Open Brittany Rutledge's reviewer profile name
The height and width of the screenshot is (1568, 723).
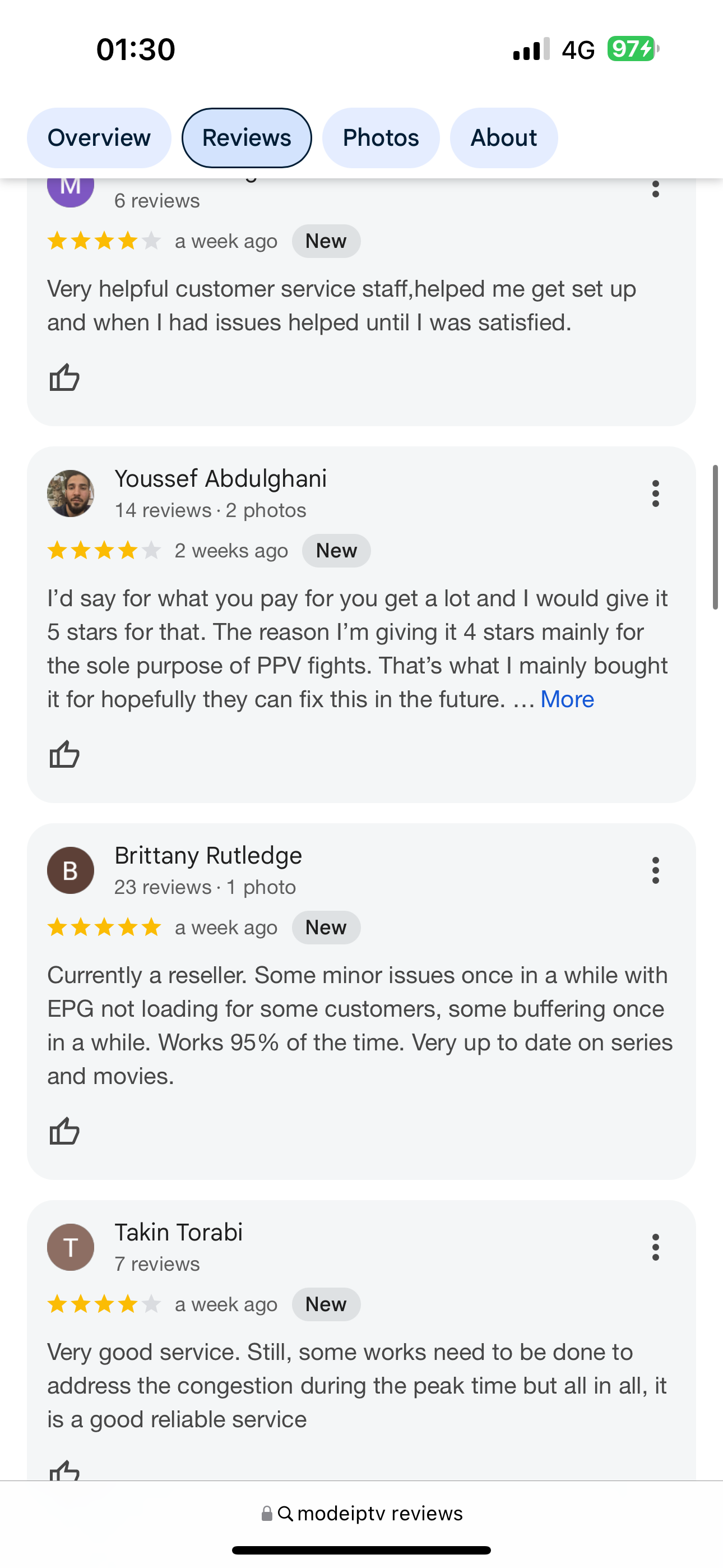[x=208, y=856]
